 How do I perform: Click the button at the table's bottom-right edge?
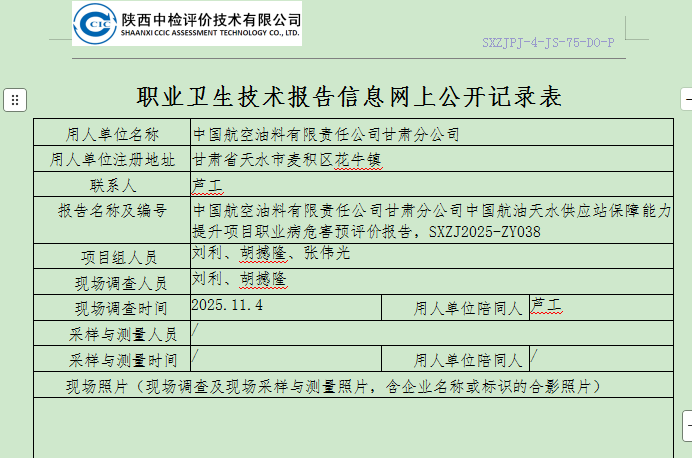click(x=686, y=424)
